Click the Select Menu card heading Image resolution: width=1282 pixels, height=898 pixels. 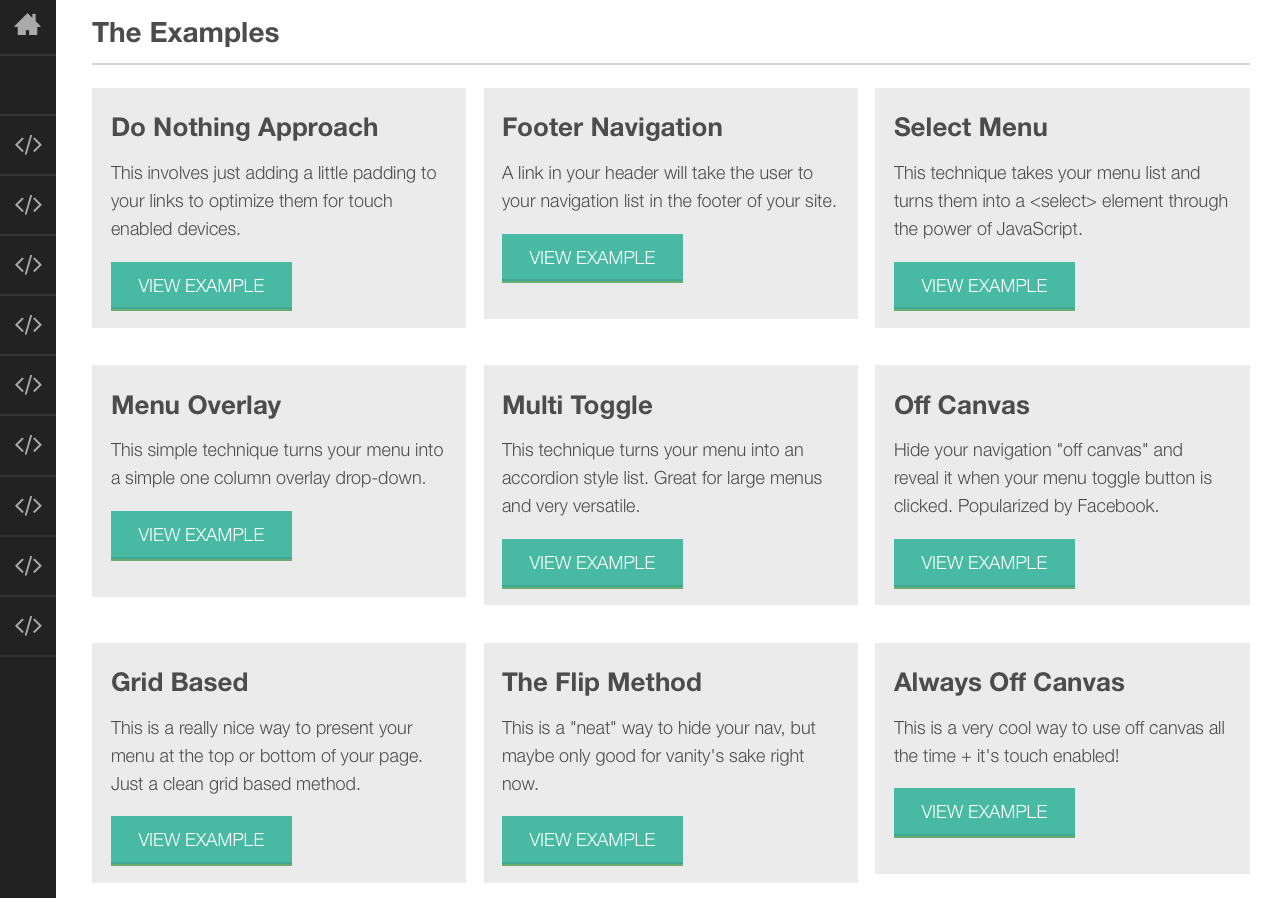[971, 128]
